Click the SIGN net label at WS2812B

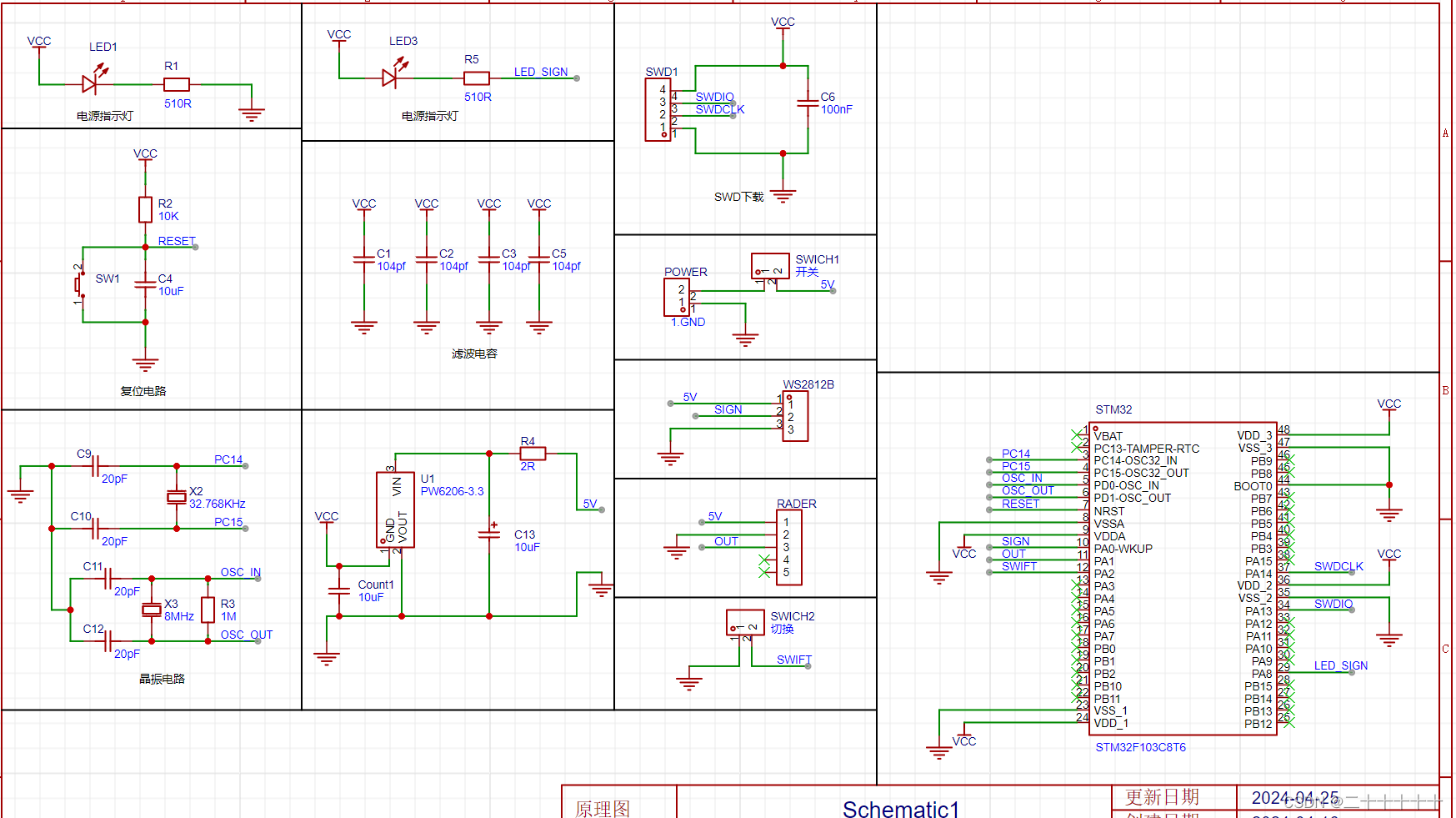(x=728, y=409)
